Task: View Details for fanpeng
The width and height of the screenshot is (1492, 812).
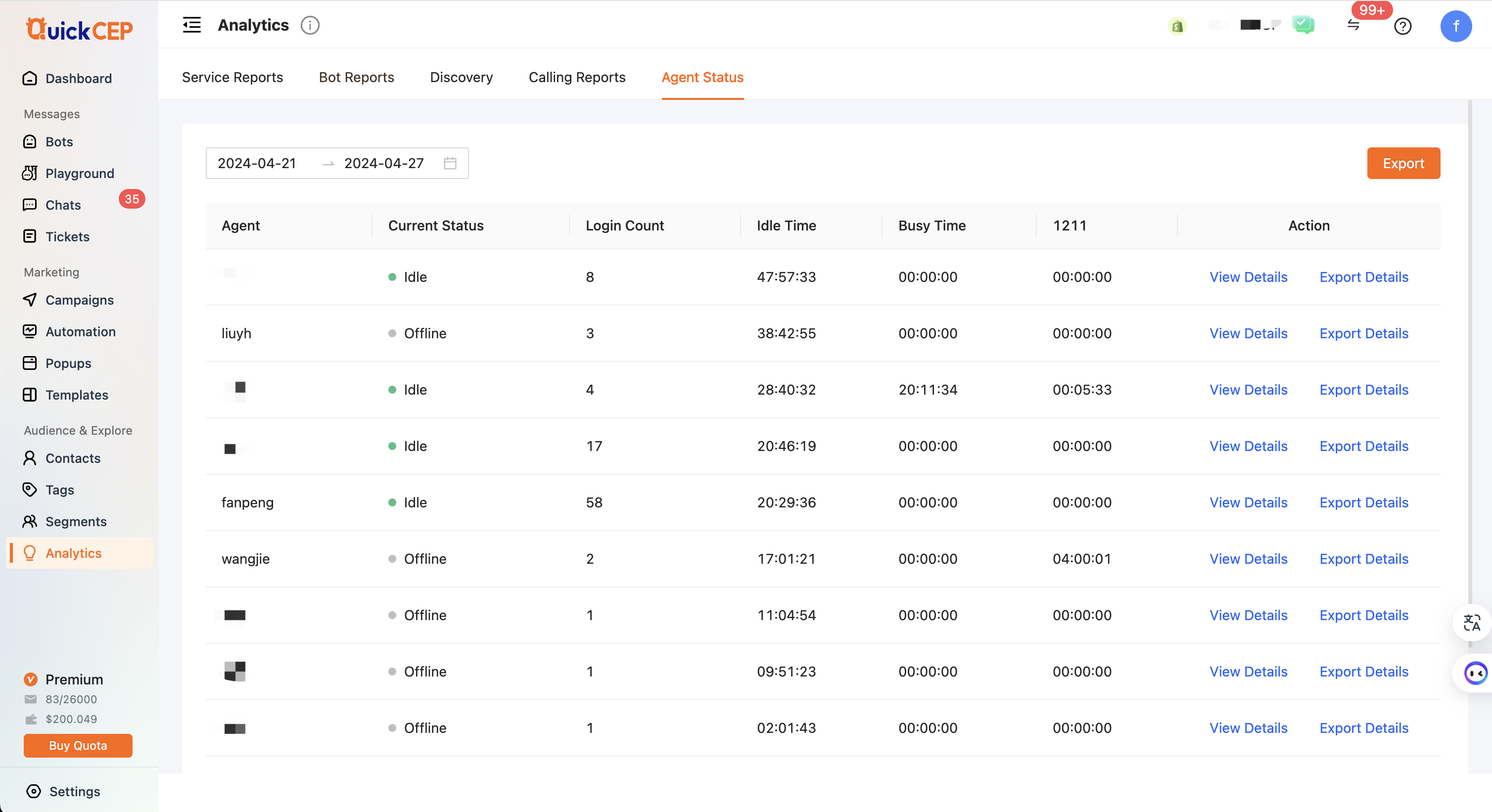Action: click(1248, 502)
